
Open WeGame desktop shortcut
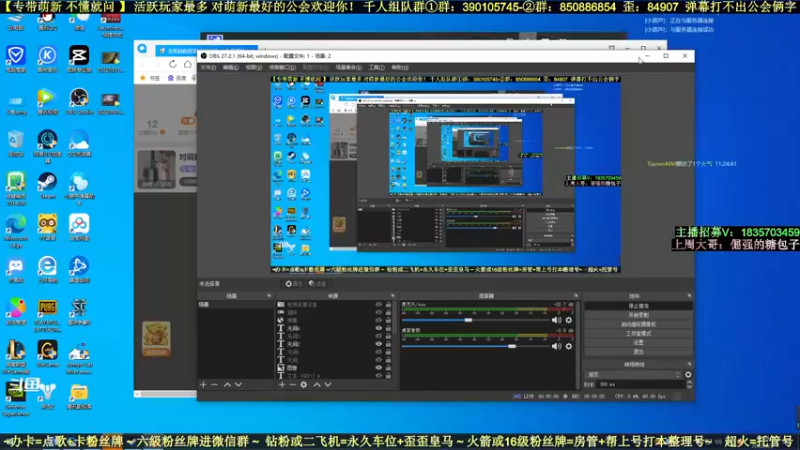tap(47, 354)
